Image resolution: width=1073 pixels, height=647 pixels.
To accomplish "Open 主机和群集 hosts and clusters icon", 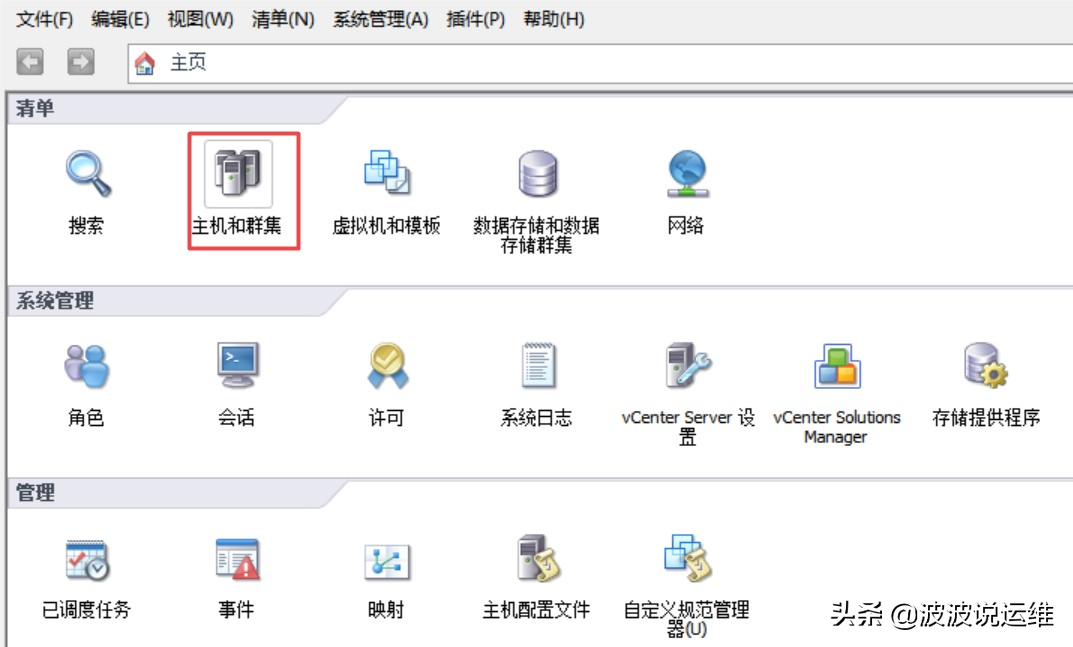I will coord(237,174).
